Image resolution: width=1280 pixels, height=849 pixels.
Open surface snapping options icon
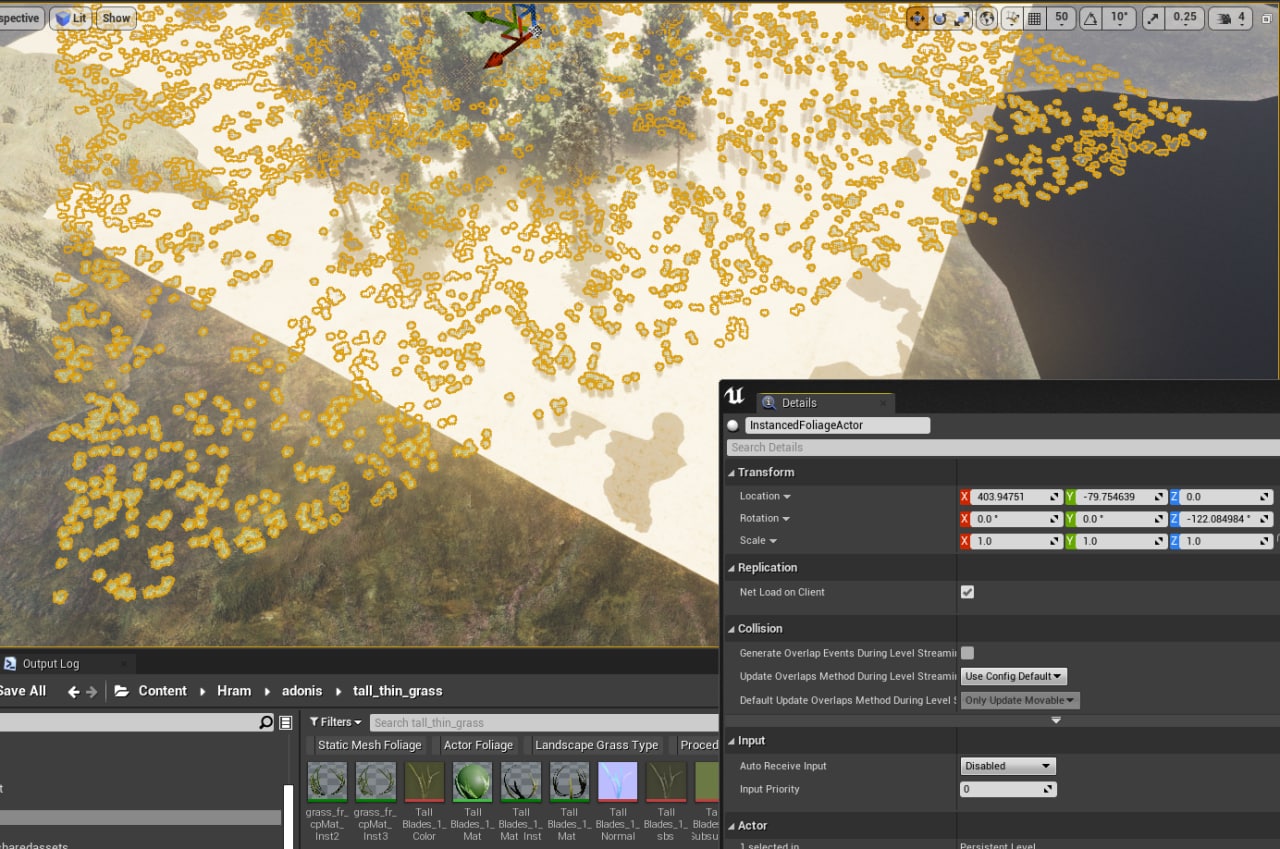1012,18
